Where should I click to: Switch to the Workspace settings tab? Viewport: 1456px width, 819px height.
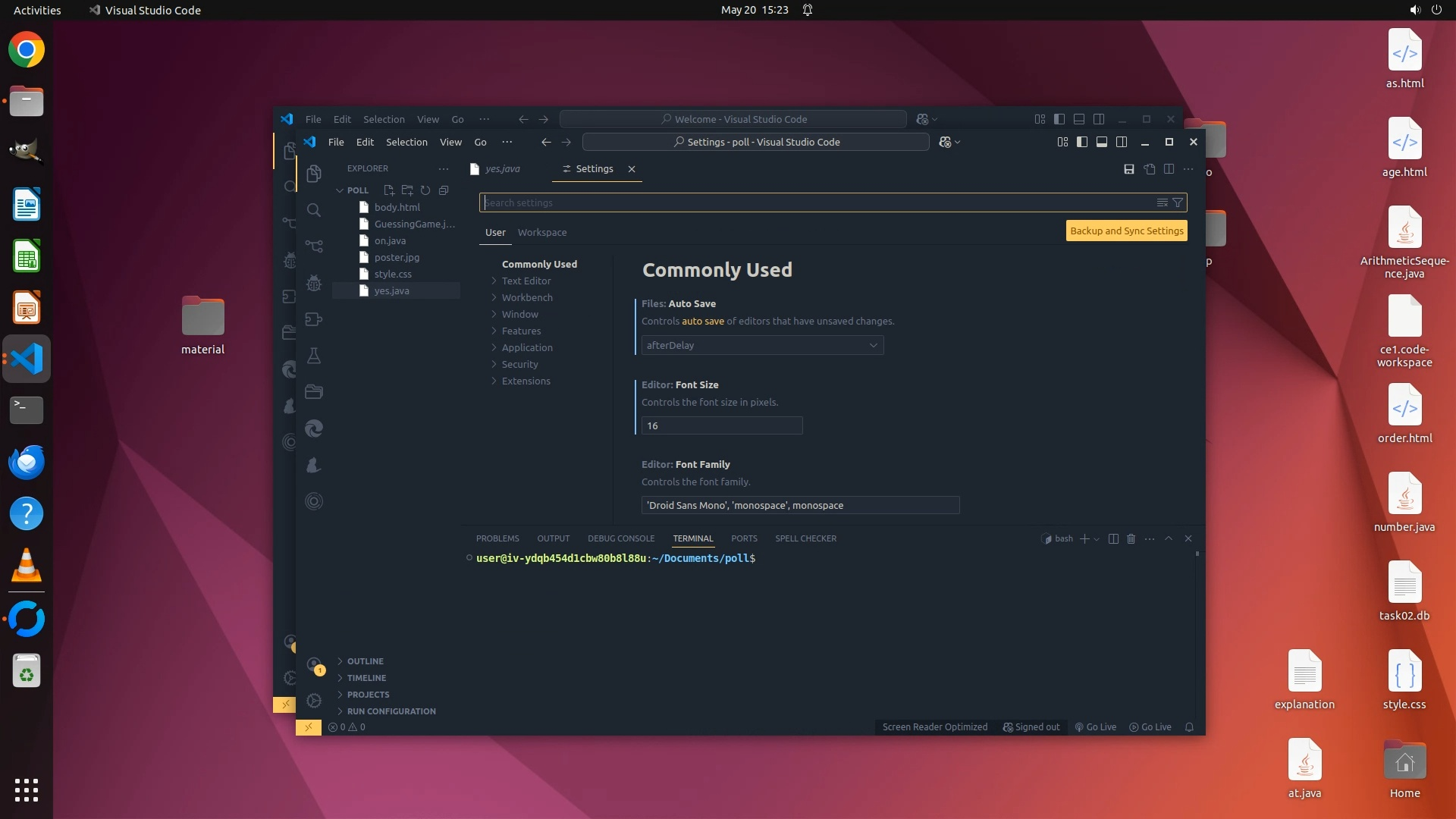[x=541, y=232]
